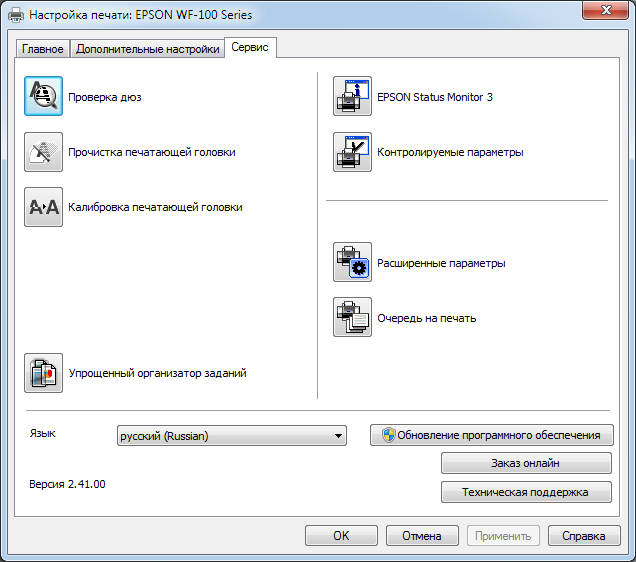The height and width of the screenshot is (562, 636).
Task: Switch to the Главное tab
Action: point(43,49)
